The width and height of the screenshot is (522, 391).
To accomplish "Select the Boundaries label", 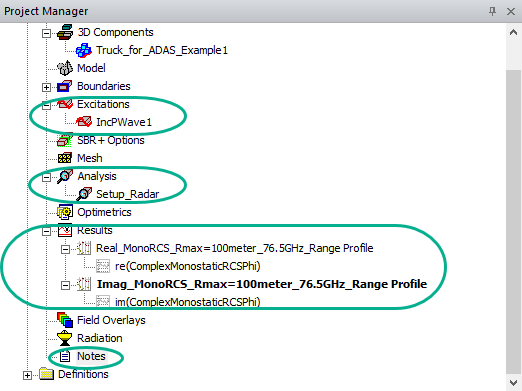I will tap(104, 86).
